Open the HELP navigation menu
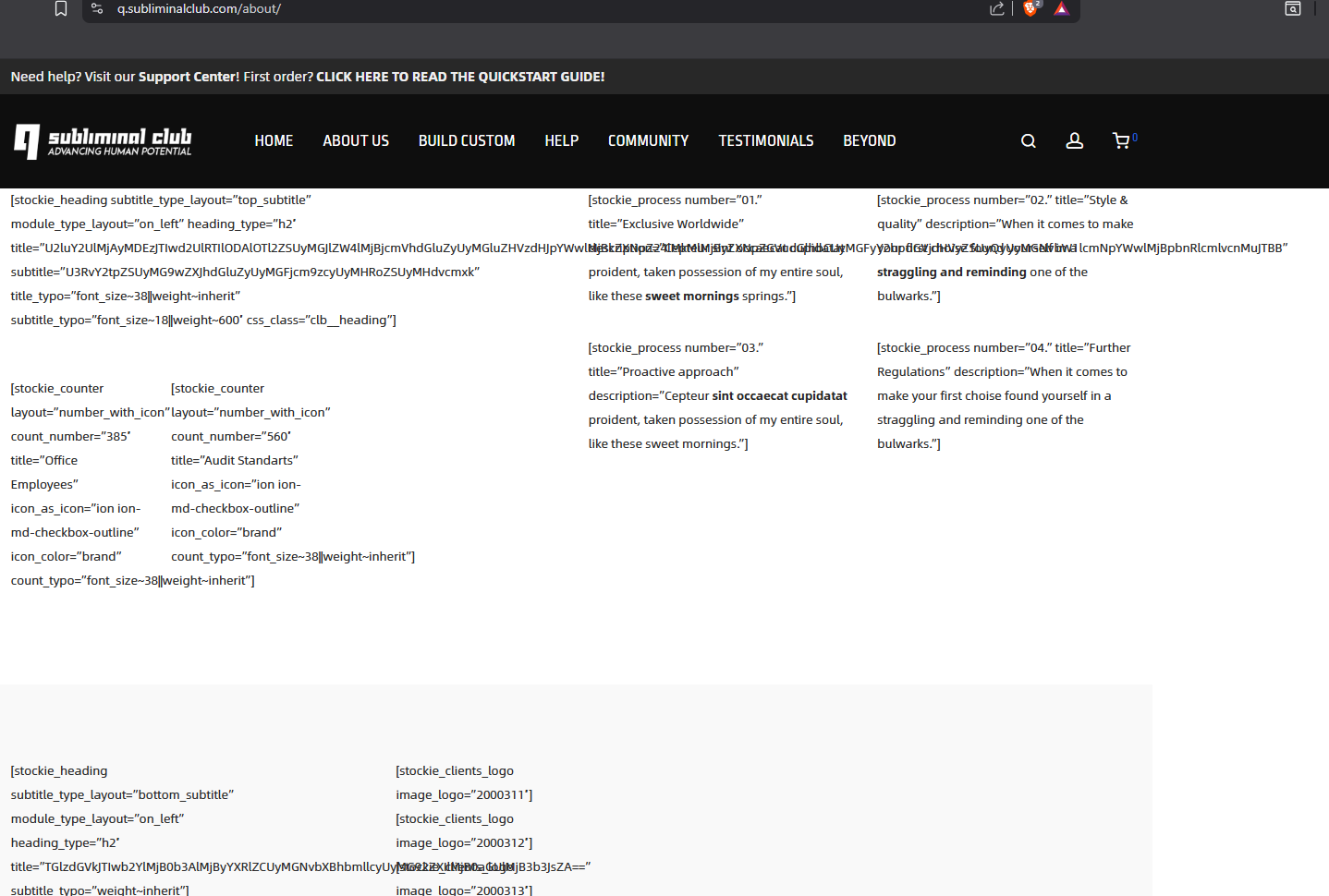Image resolution: width=1329 pixels, height=896 pixels. pos(561,141)
